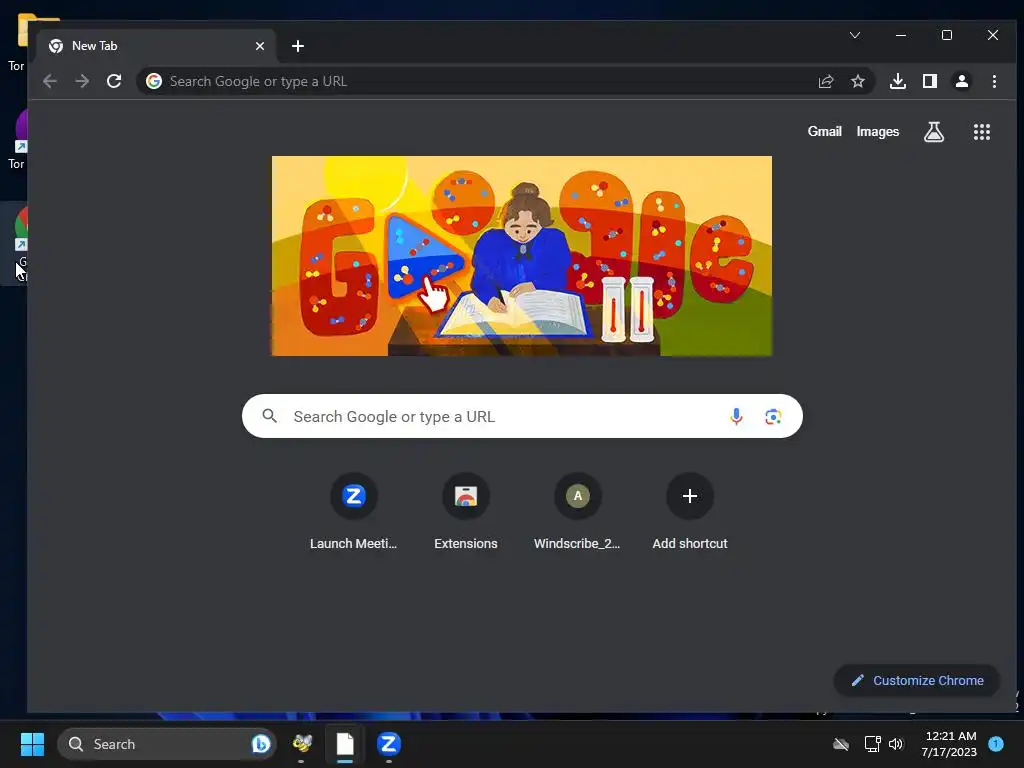The width and height of the screenshot is (1024, 768).
Task: Open the Extensions shortcut tile
Action: pyautogui.click(x=466, y=512)
